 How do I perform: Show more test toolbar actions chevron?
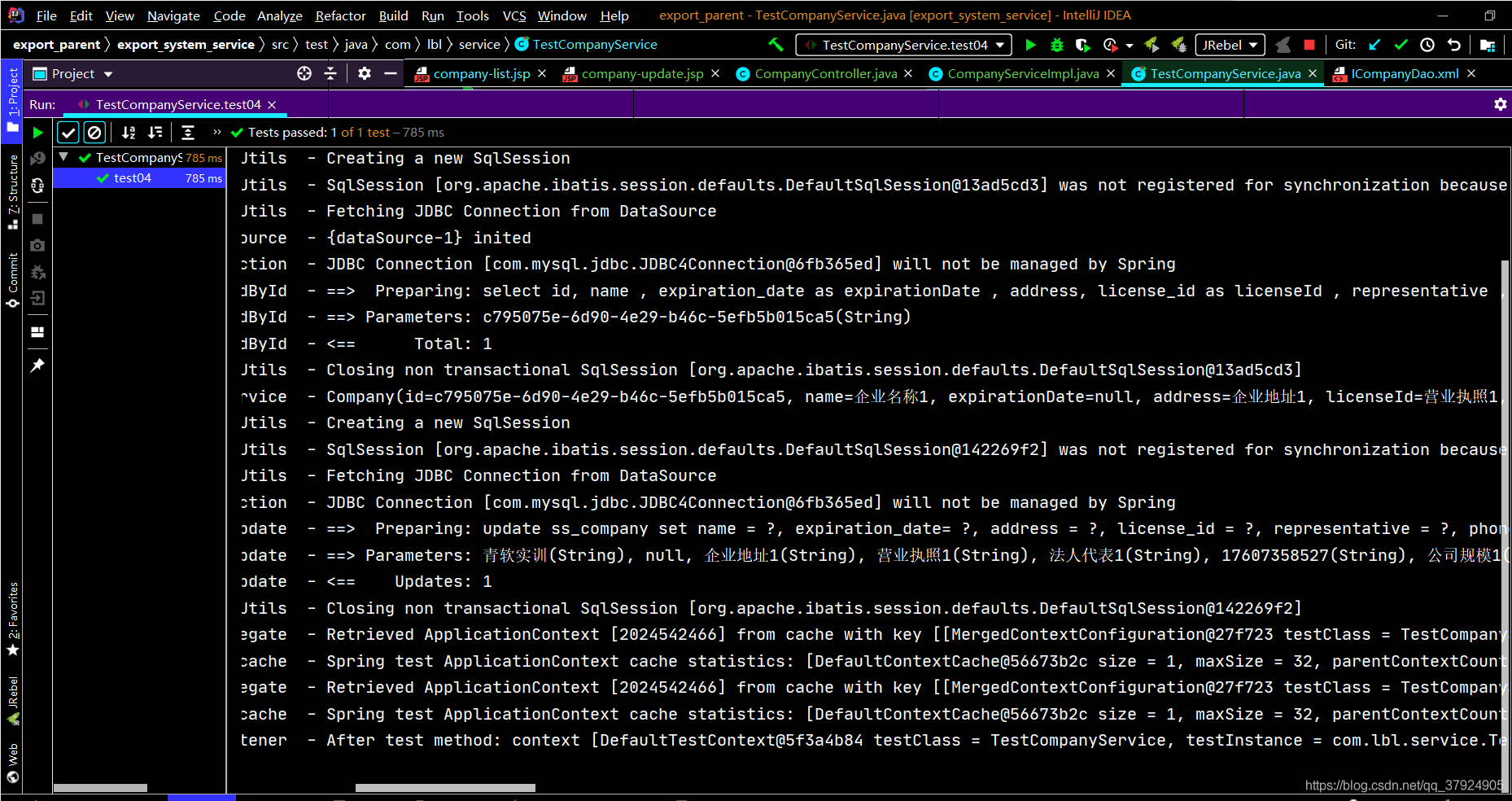tap(217, 132)
